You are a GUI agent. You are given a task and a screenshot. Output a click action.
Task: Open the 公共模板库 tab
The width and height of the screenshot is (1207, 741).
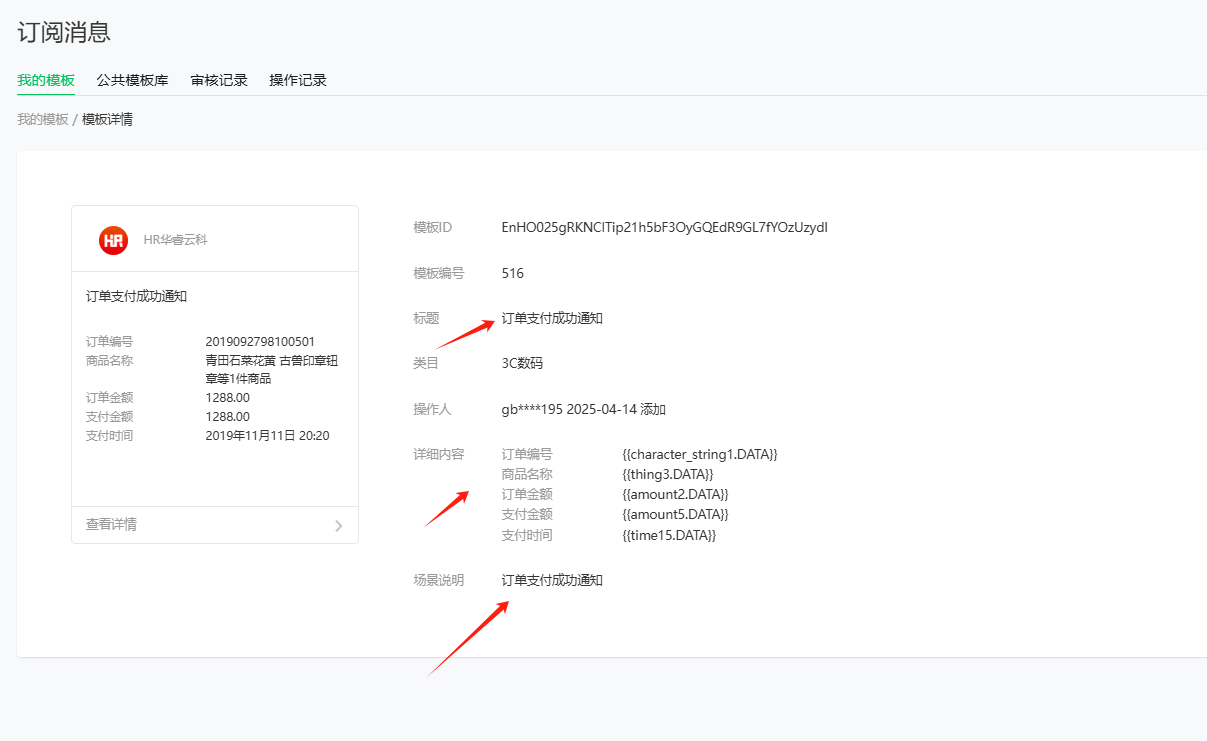(132, 80)
